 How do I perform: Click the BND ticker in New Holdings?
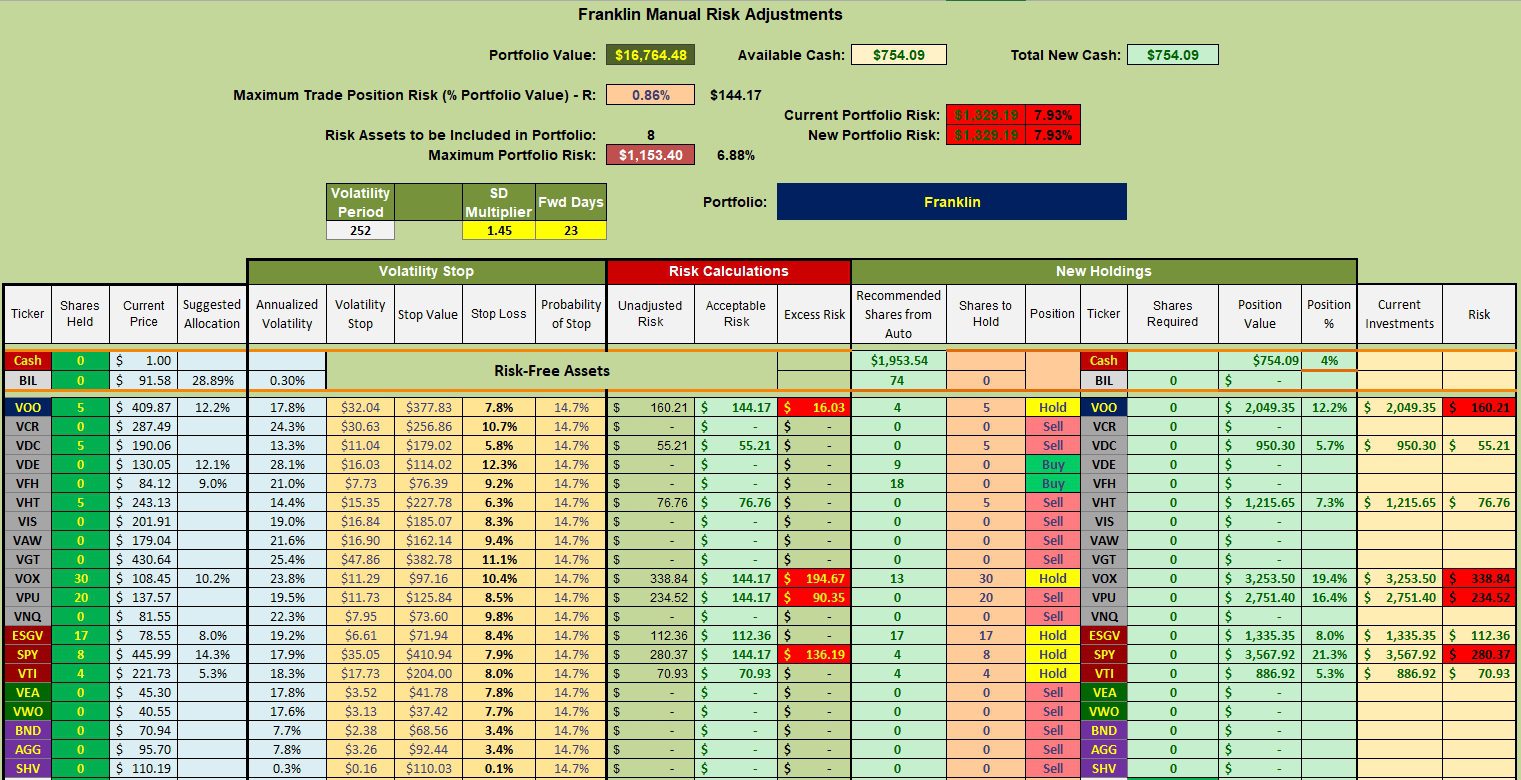coord(1103,731)
